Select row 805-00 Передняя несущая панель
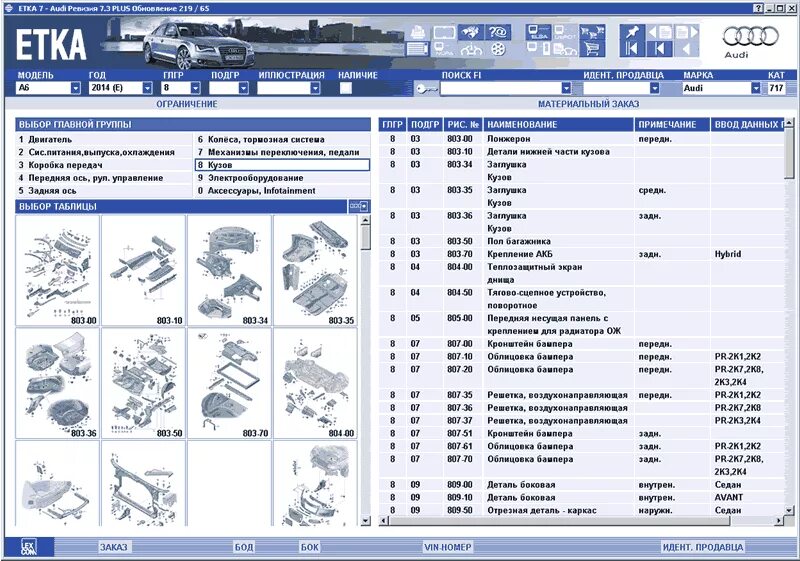This screenshot has width=800, height=561. (x=582, y=324)
